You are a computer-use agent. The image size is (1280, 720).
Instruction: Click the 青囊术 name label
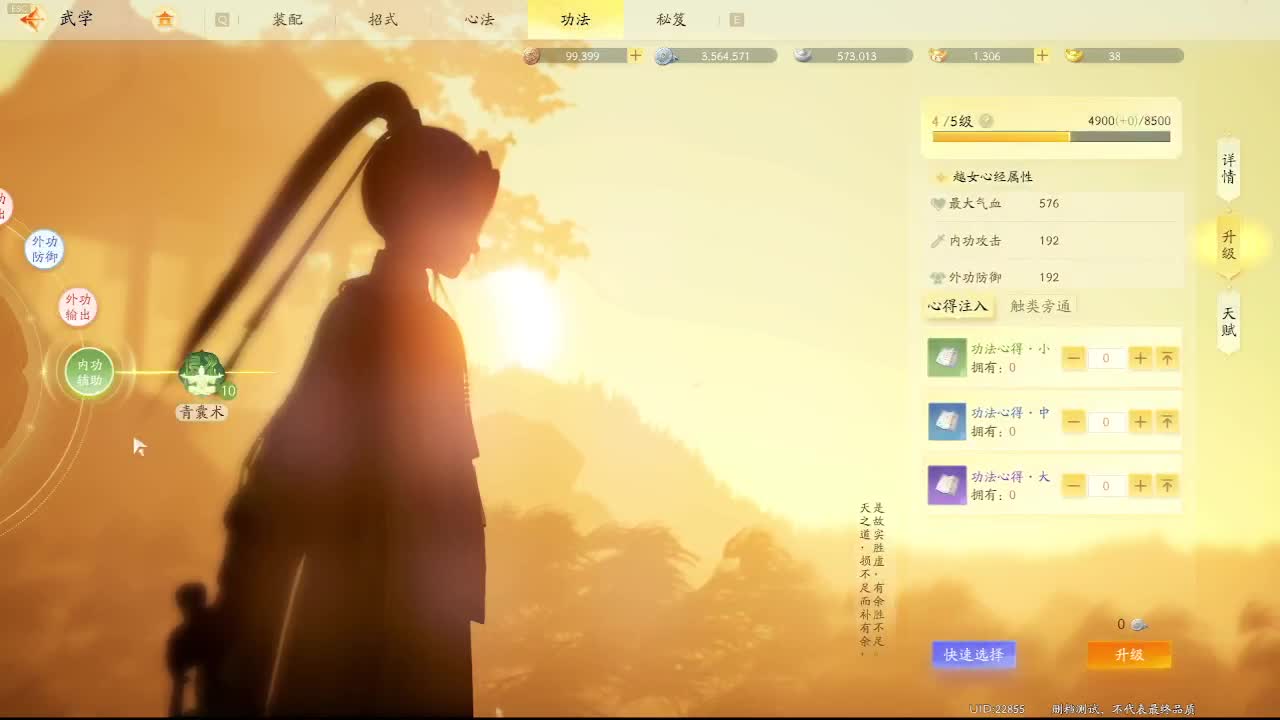(x=201, y=412)
